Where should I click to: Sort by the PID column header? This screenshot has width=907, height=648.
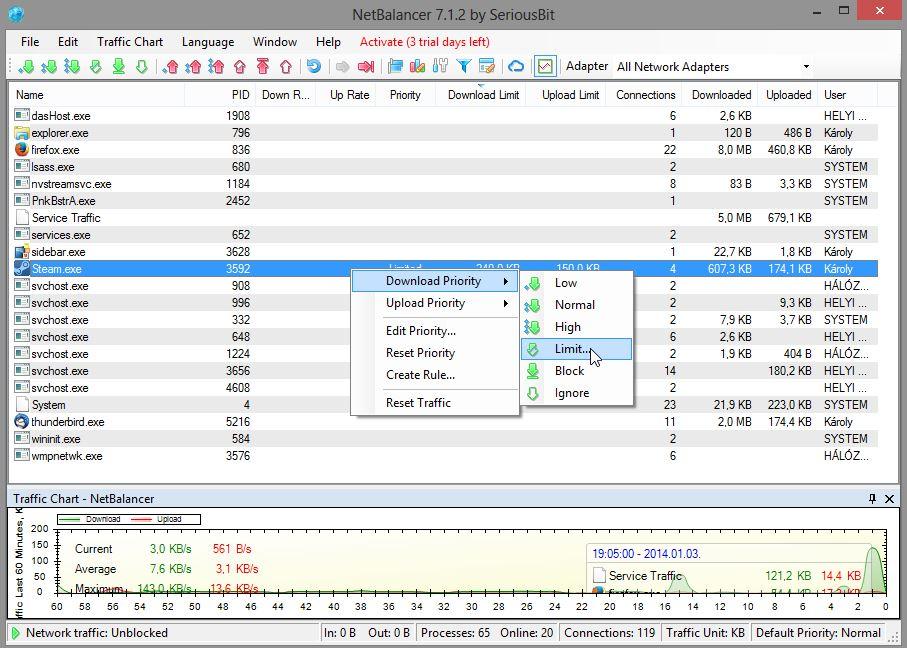[220, 95]
